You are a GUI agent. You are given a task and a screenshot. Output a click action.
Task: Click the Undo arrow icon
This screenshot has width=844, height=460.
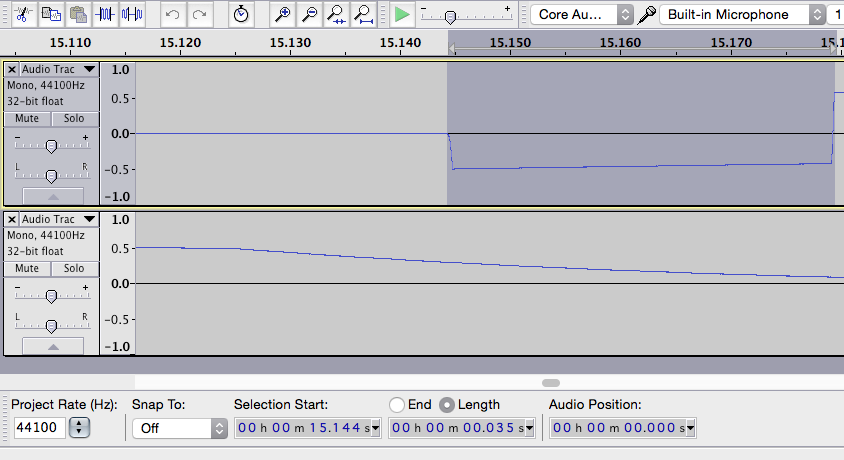click(x=173, y=14)
